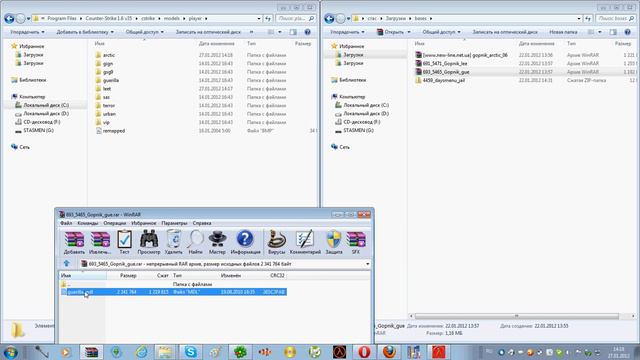640x360 pixels.
Task: Select Локальный диск (C:) in left Explorer
Action: (46, 105)
